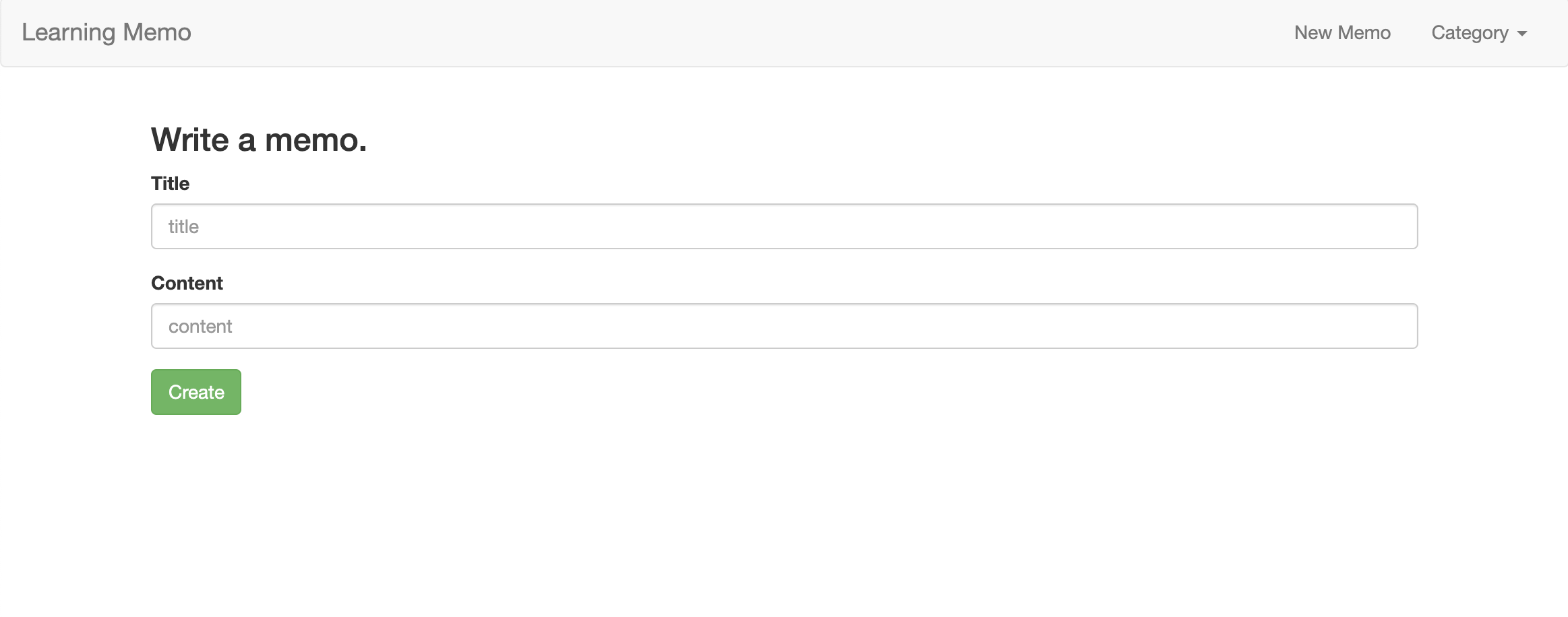This screenshot has height=617, width=1568.
Task: Click the Title field label
Action: [170, 183]
